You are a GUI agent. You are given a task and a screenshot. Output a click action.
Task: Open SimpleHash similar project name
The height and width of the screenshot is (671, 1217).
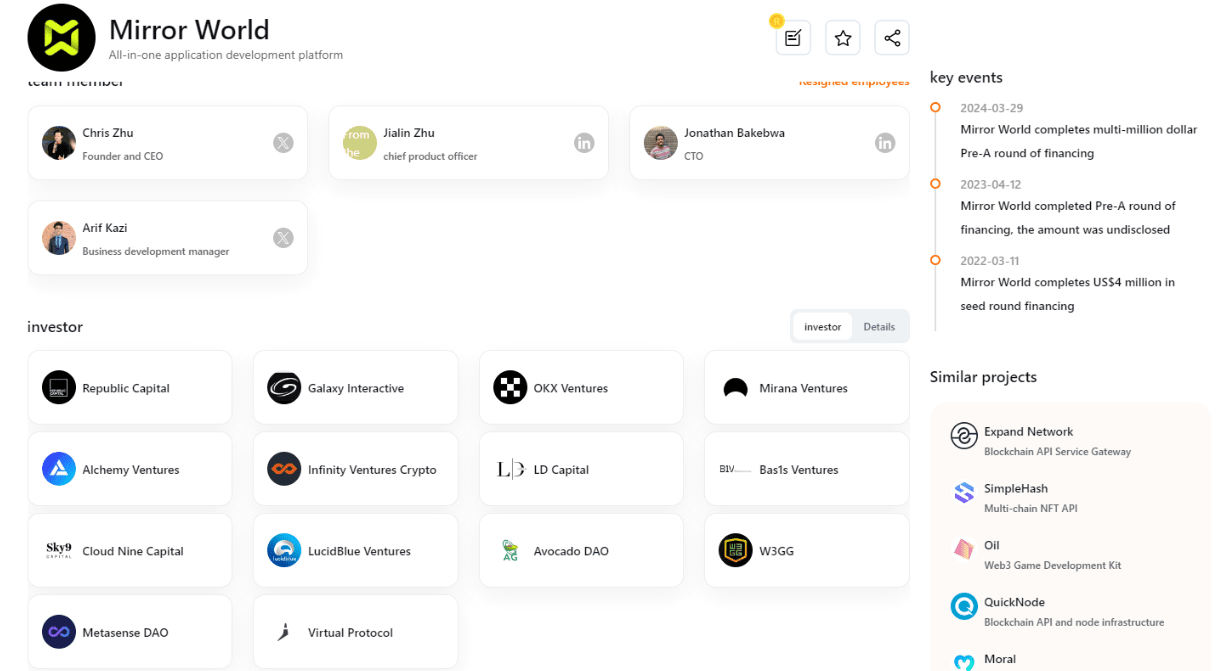pos(1016,489)
